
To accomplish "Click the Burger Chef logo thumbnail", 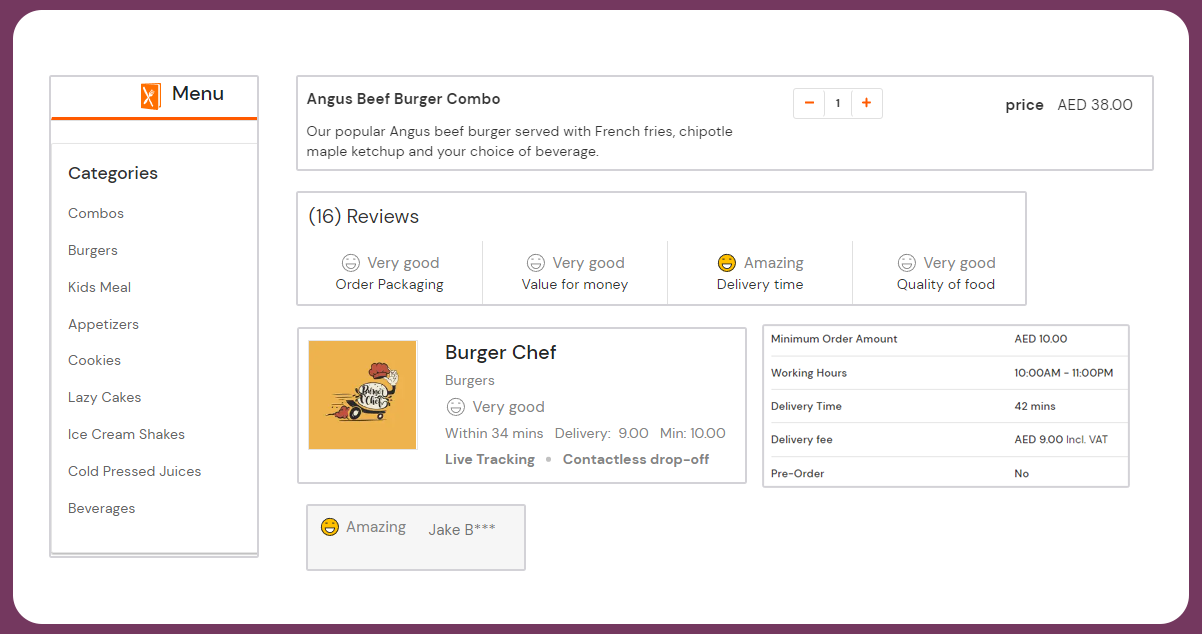I will (362, 395).
